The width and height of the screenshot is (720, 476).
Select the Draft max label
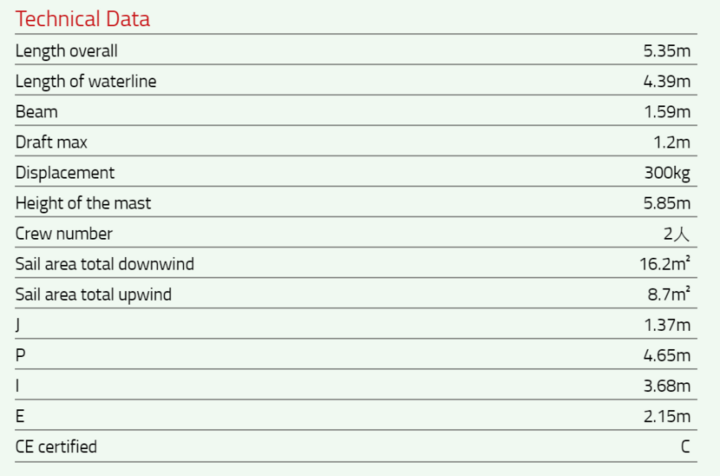(x=51, y=142)
